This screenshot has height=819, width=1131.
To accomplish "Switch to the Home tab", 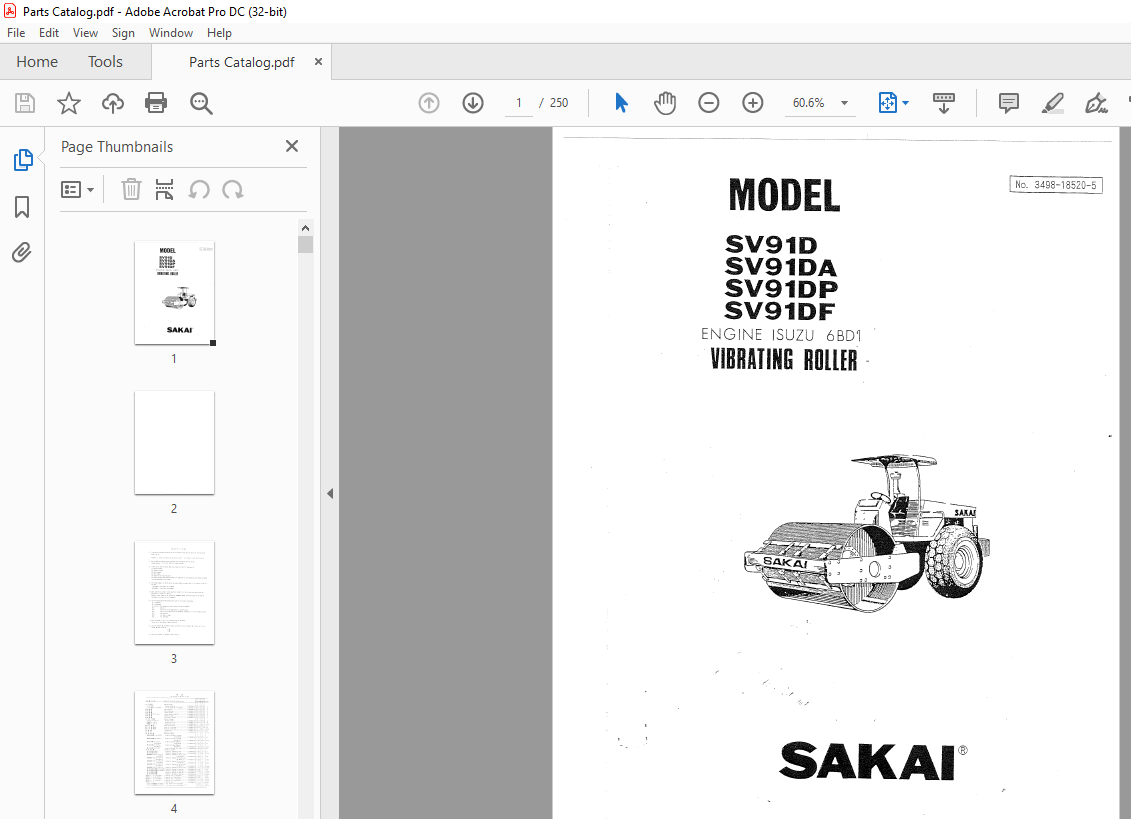I will (x=37, y=62).
